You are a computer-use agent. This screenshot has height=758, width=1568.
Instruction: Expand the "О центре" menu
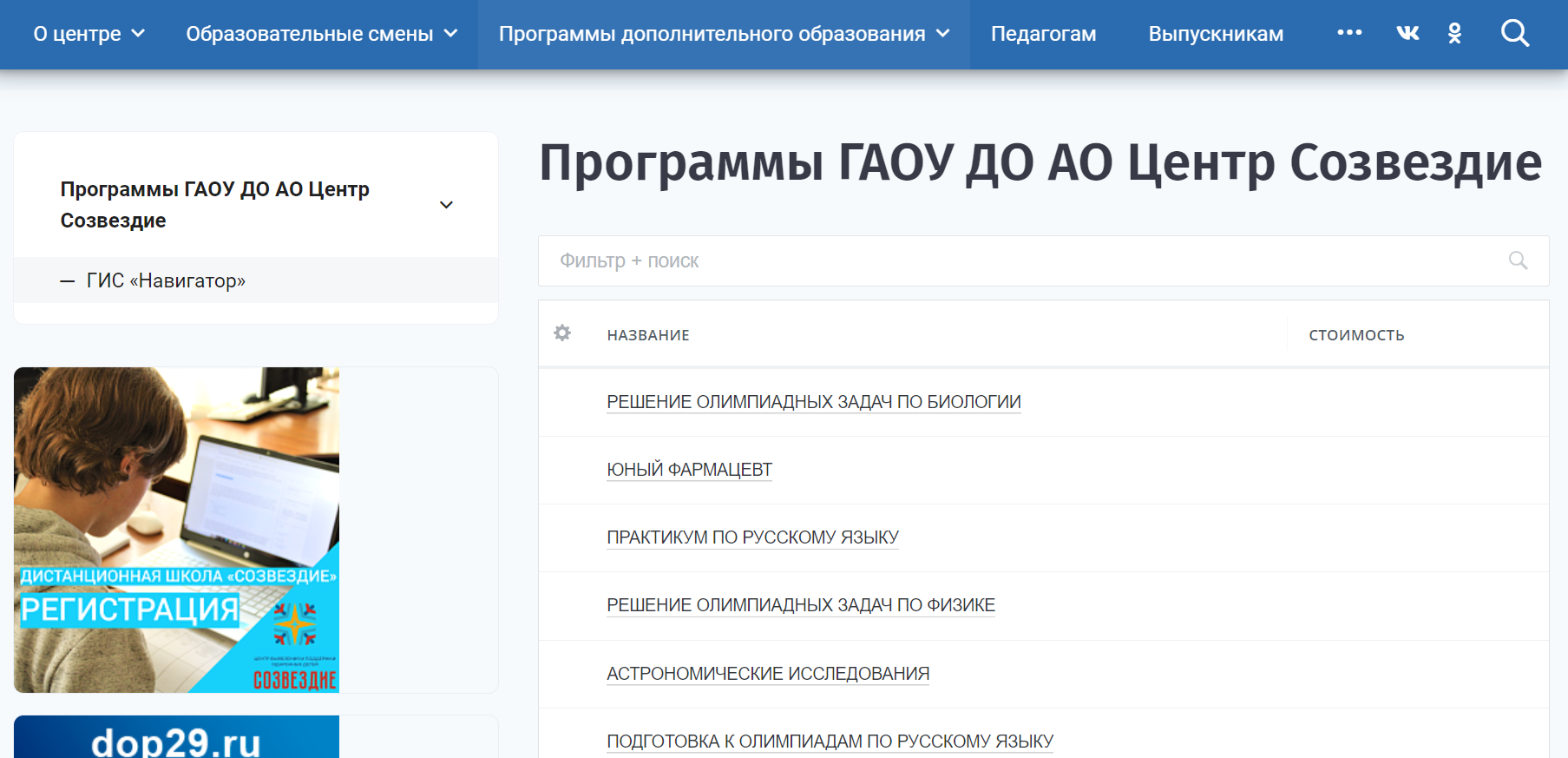(x=89, y=34)
